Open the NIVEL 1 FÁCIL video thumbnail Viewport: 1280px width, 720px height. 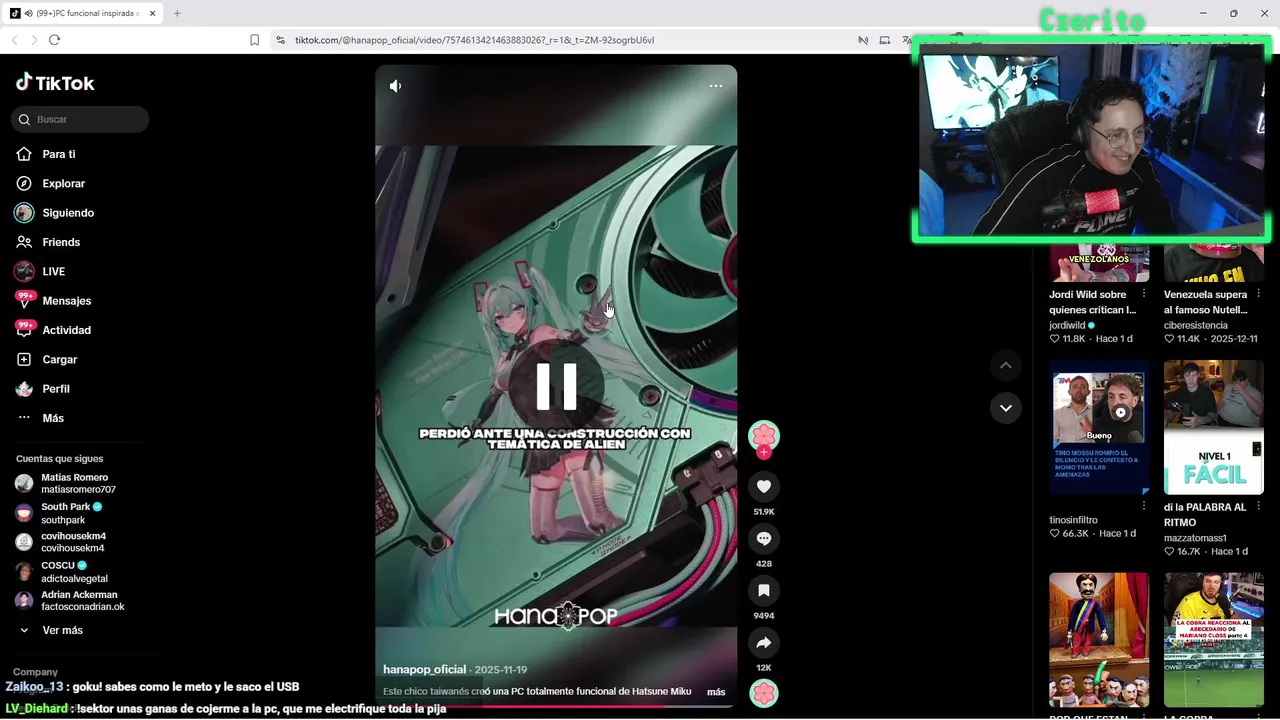(x=1214, y=427)
